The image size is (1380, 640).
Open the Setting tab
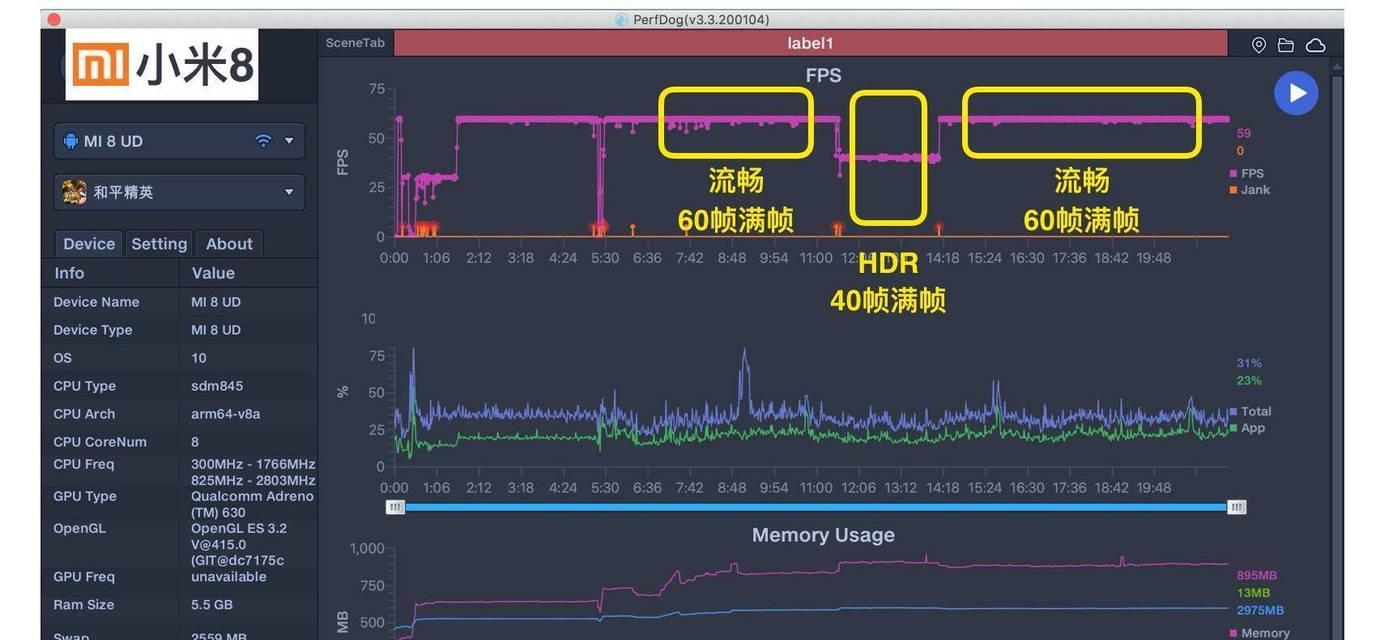159,244
